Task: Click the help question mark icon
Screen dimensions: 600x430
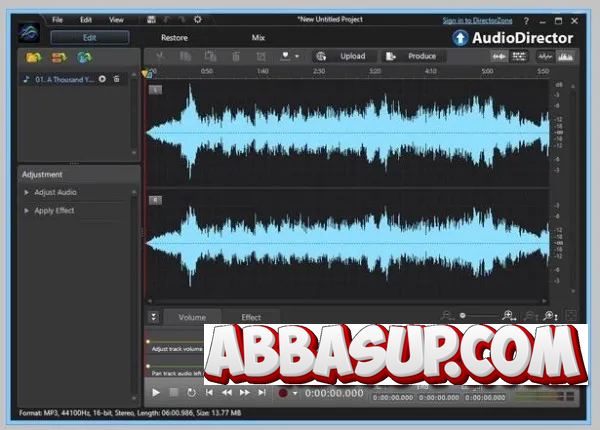Action: coord(527,21)
